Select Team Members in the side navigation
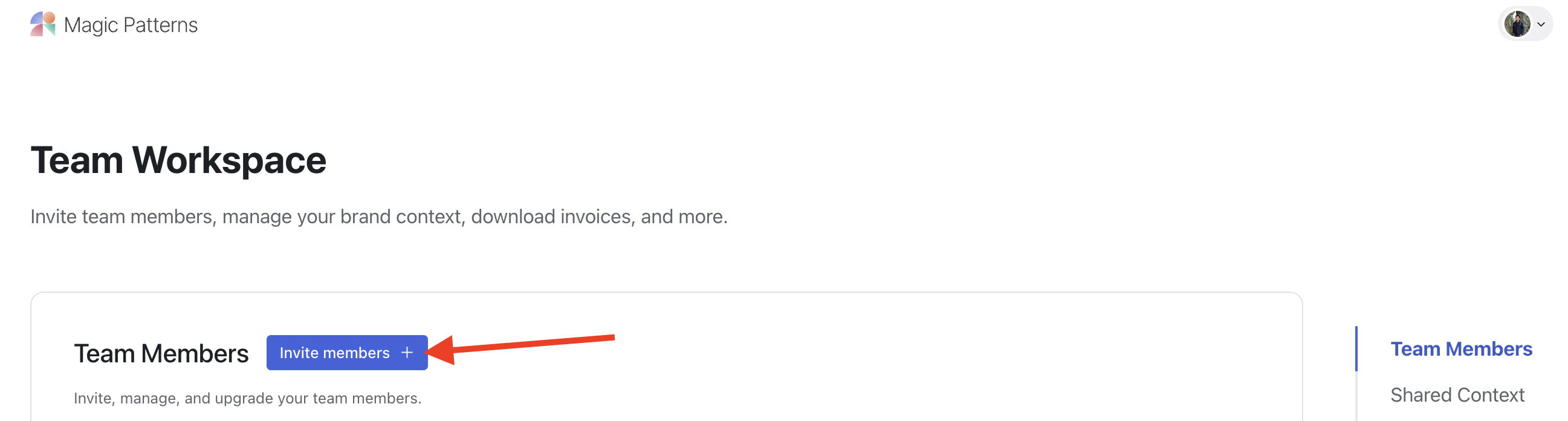This screenshot has width=1568, height=421. [x=1461, y=349]
